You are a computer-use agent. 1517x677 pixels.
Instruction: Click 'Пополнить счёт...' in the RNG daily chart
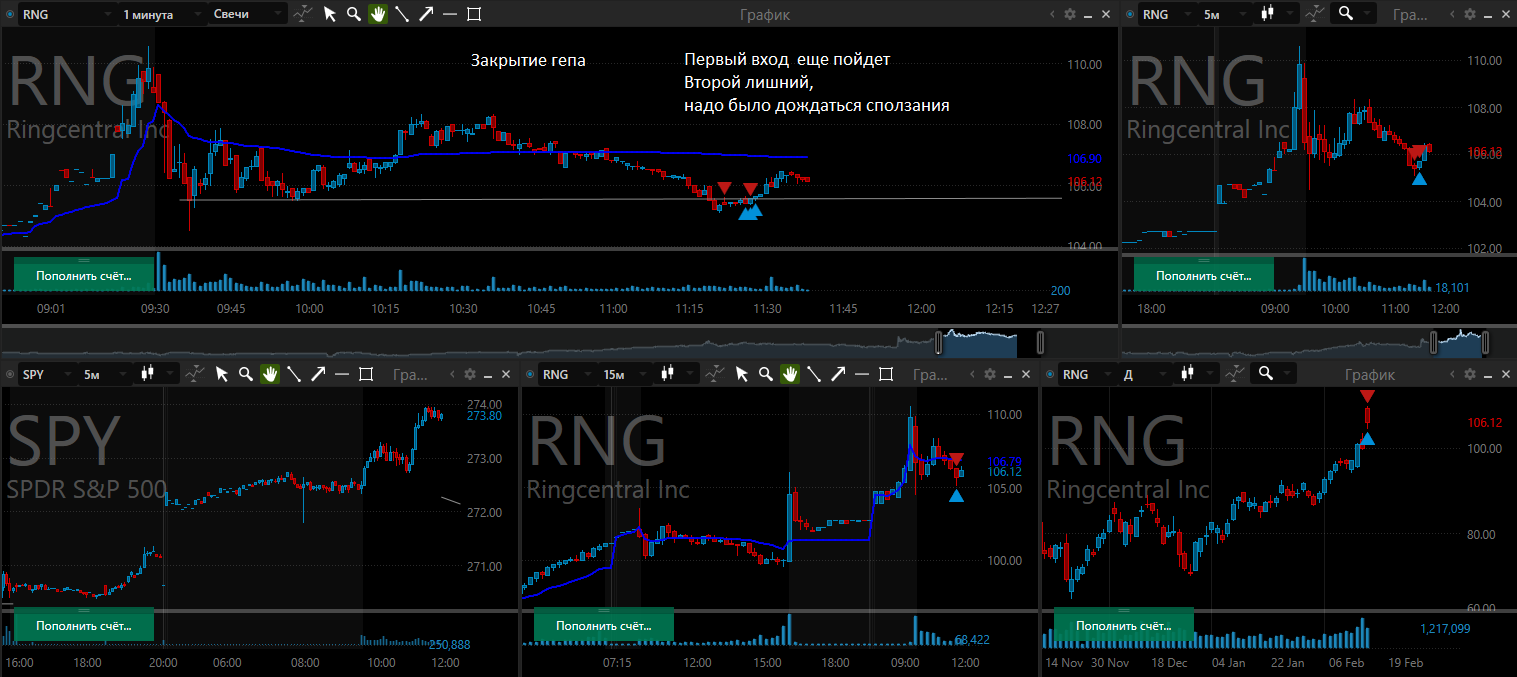pos(1123,625)
